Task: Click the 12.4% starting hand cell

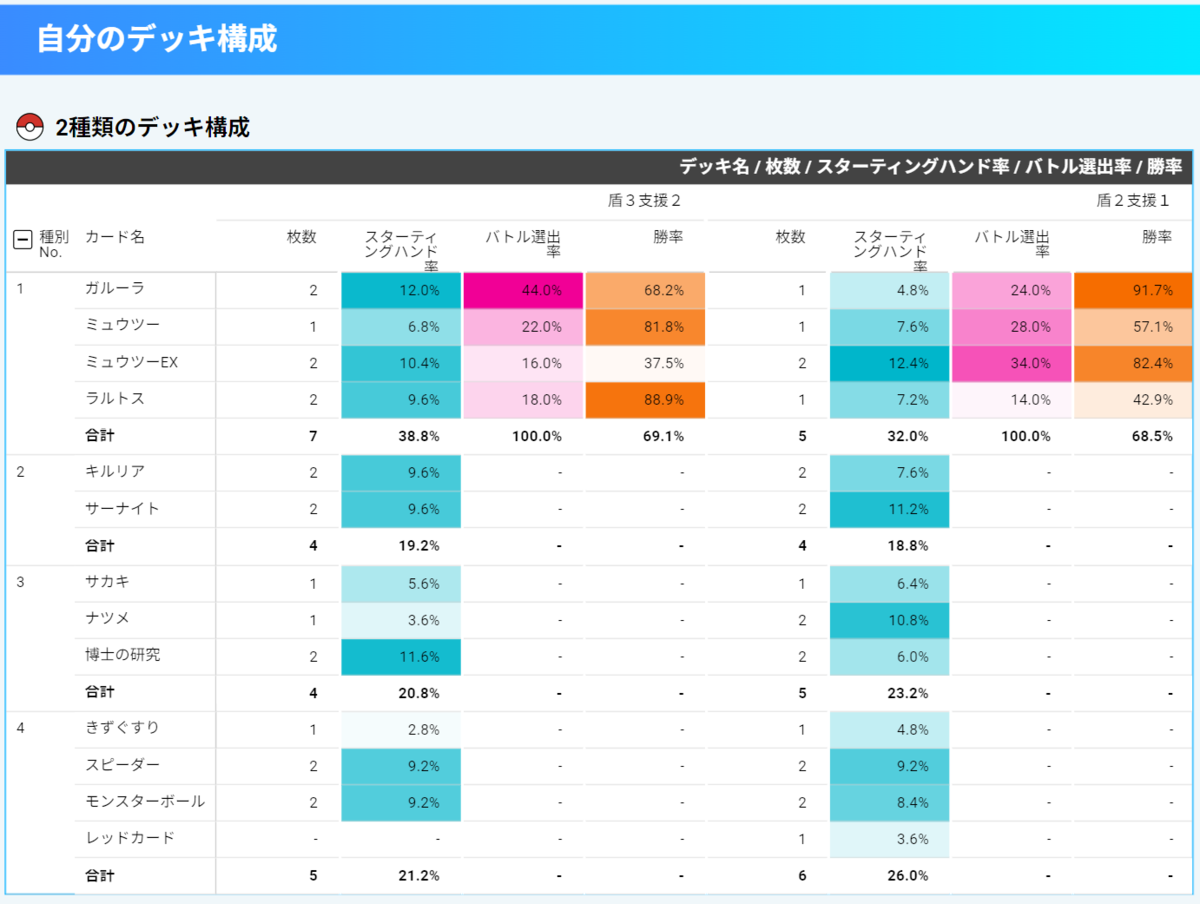Action: click(890, 363)
